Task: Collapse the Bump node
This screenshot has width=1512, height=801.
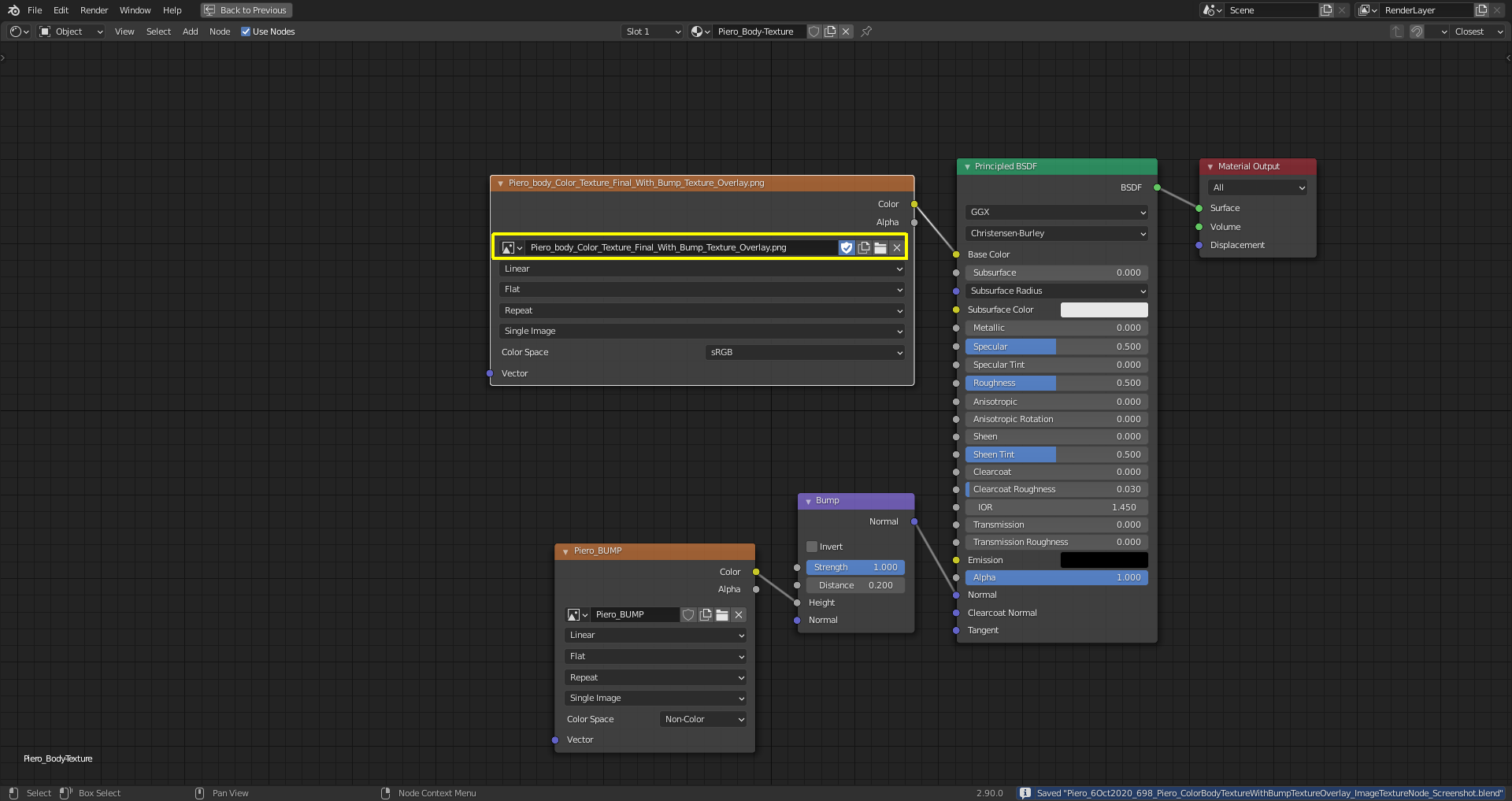Action: coord(808,501)
